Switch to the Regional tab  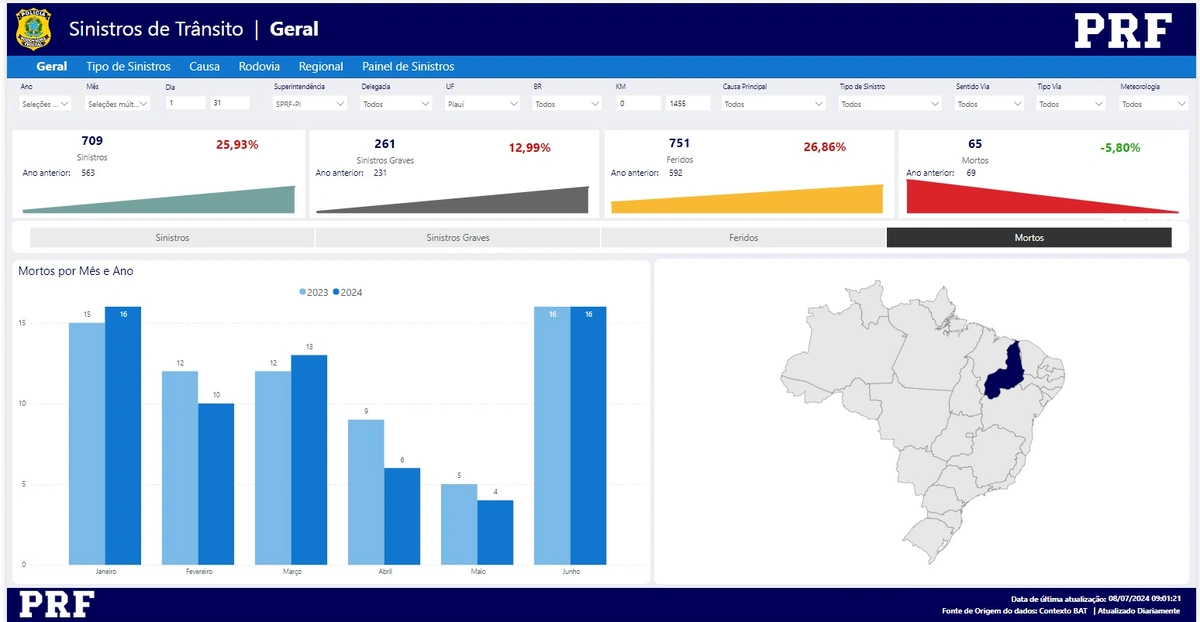321,67
